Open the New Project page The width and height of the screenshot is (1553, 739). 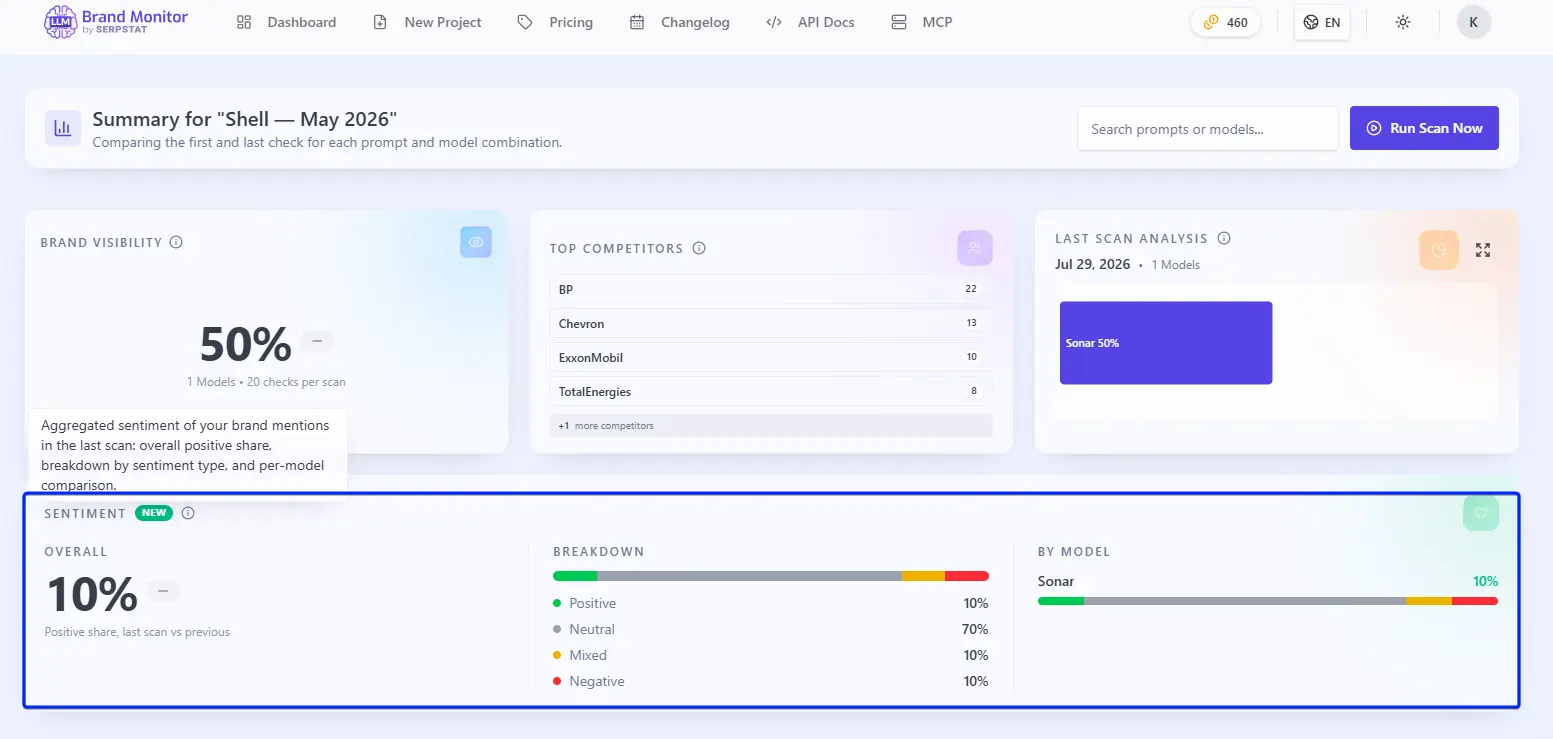click(x=427, y=22)
